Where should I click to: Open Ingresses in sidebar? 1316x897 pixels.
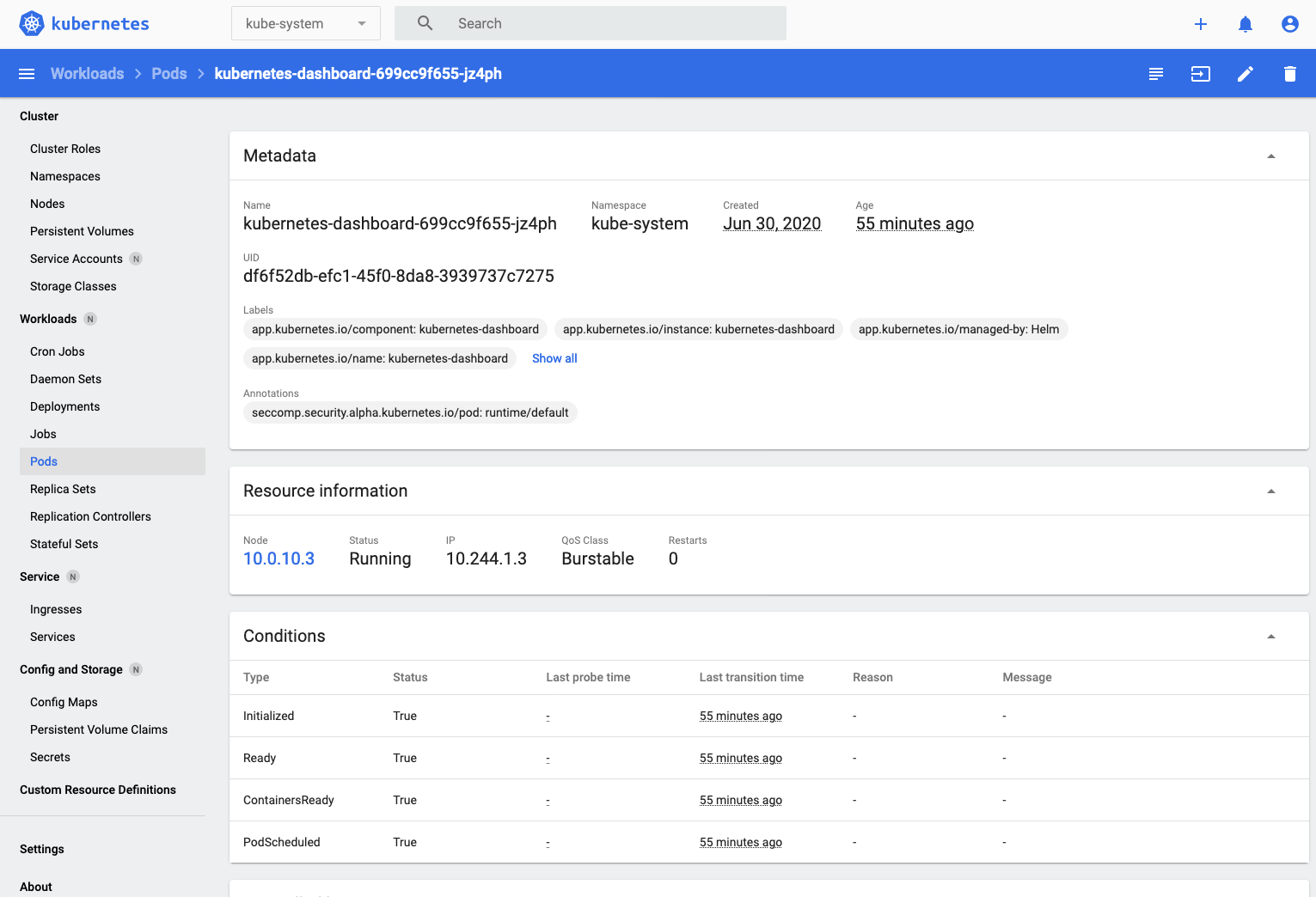pos(56,609)
